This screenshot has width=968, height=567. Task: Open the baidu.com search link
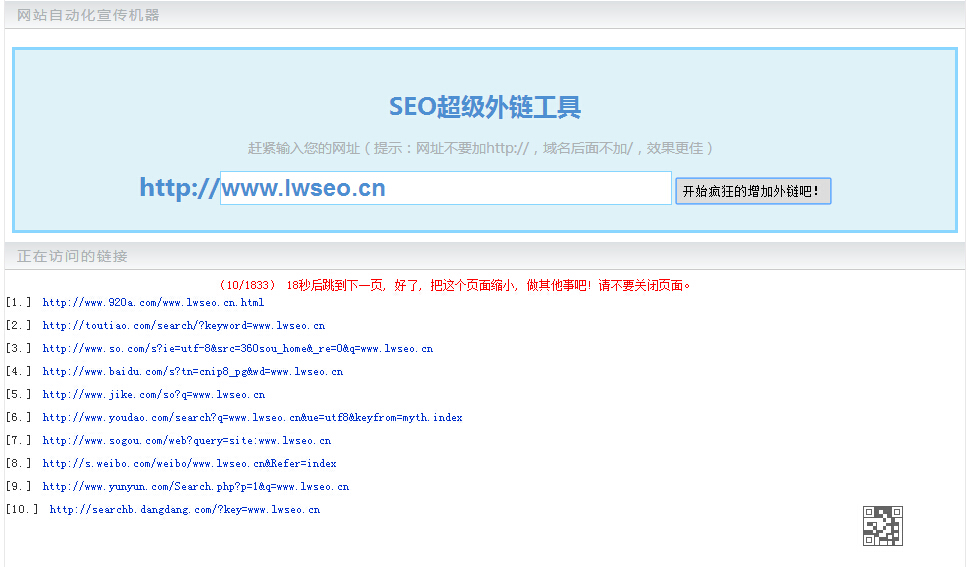(x=193, y=371)
